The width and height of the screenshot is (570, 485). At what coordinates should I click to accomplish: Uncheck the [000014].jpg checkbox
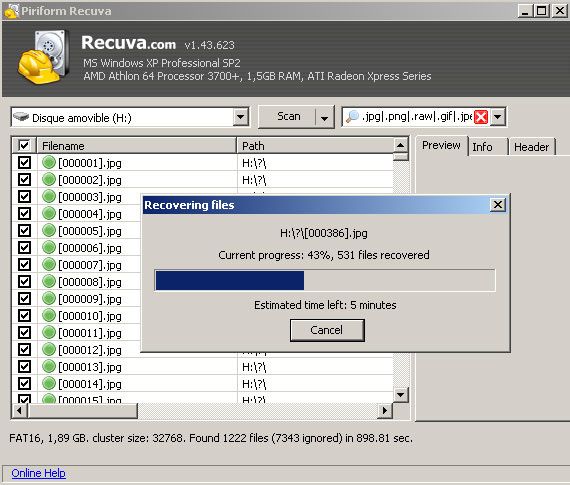24,384
